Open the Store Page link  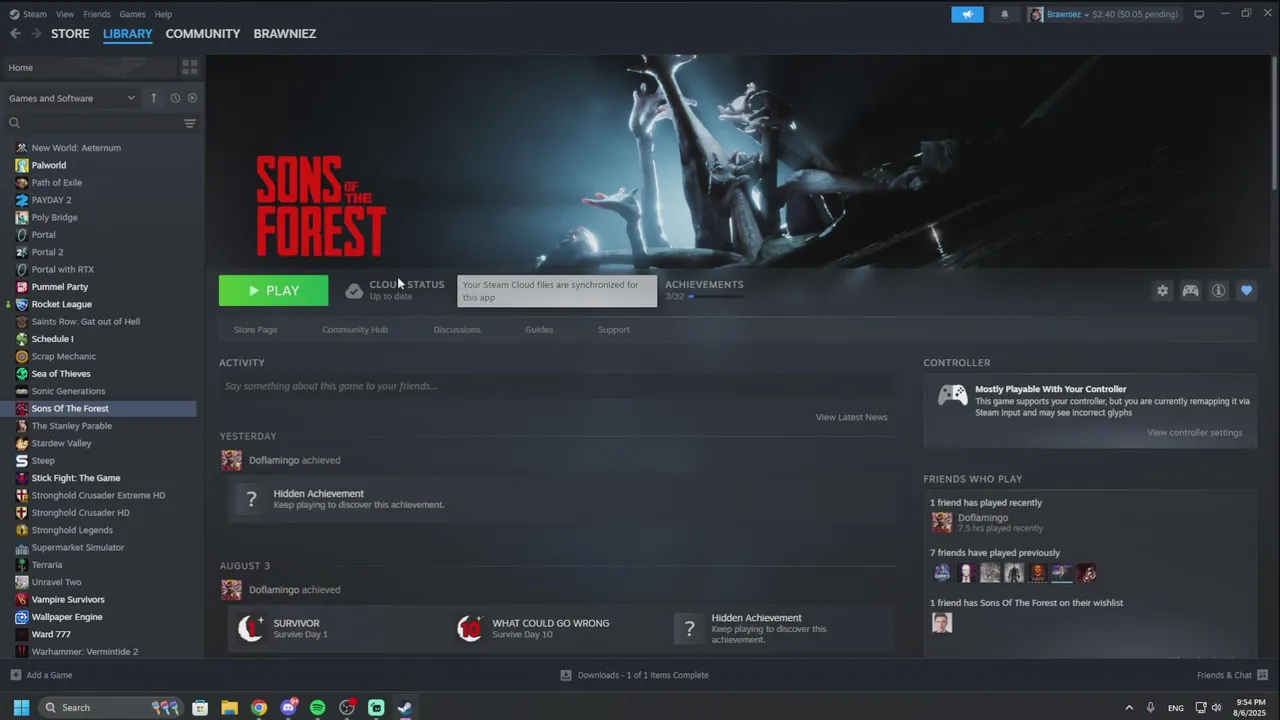pyautogui.click(x=255, y=329)
